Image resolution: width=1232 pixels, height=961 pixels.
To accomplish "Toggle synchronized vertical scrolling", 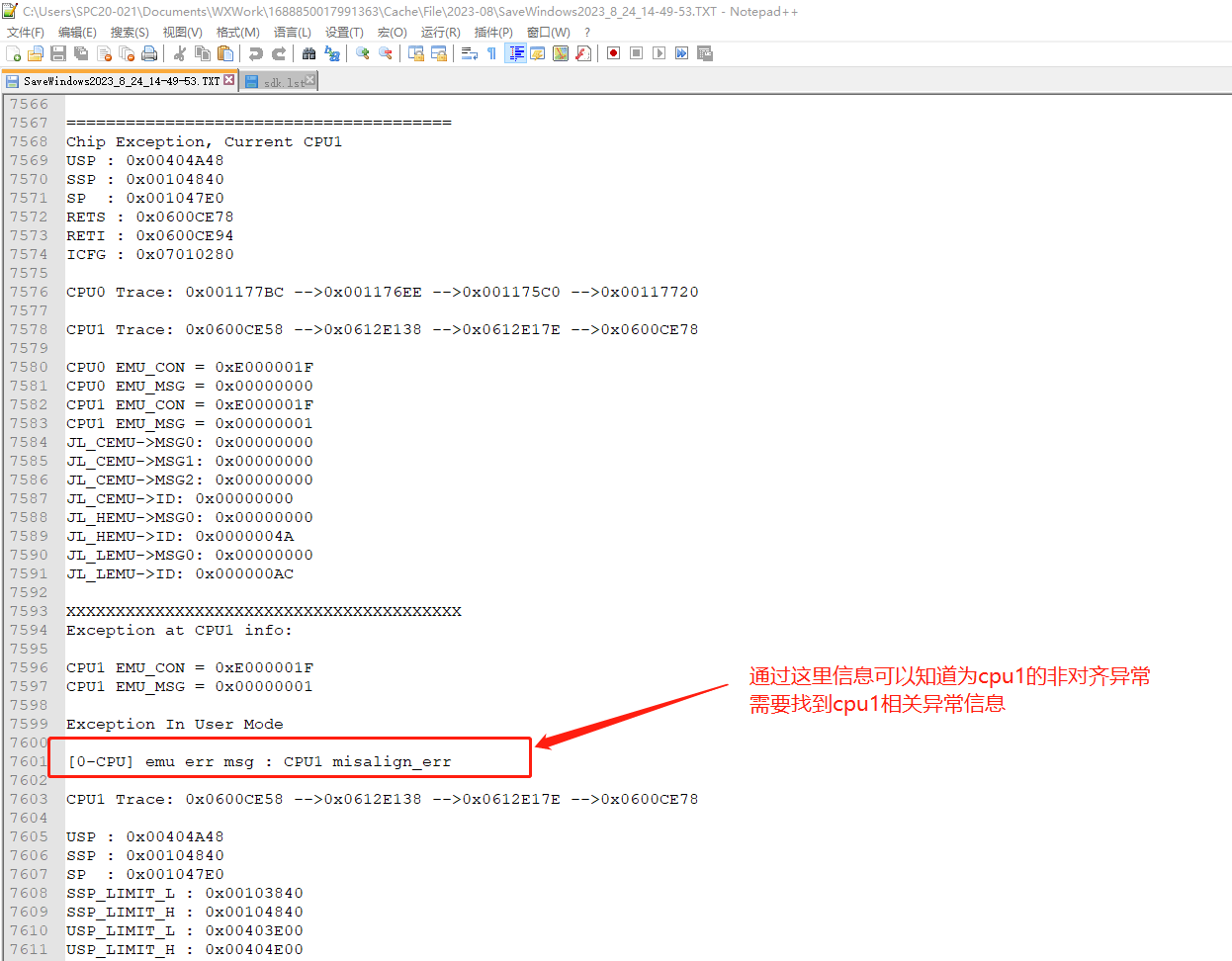I will pyautogui.click(x=416, y=53).
